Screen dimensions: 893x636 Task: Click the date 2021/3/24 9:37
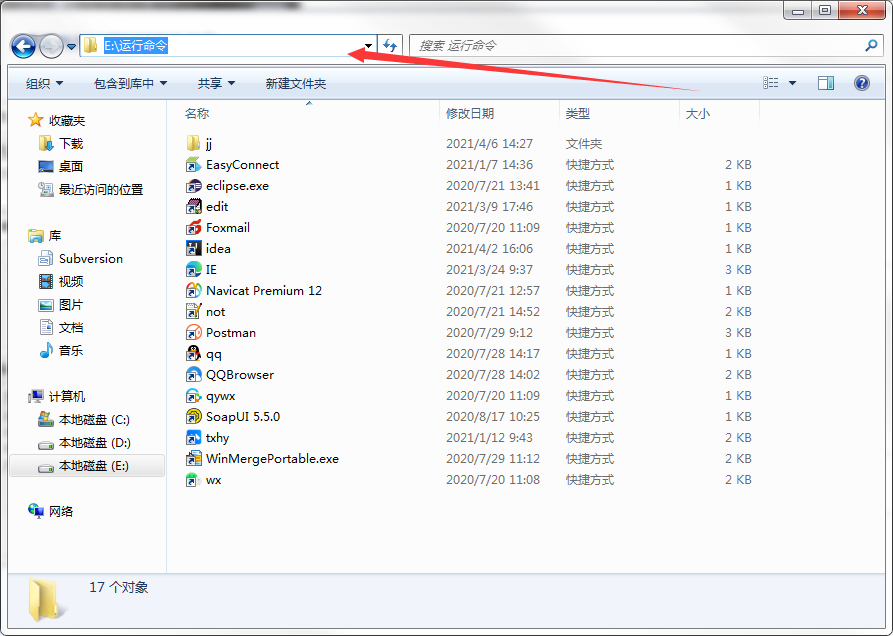489,269
